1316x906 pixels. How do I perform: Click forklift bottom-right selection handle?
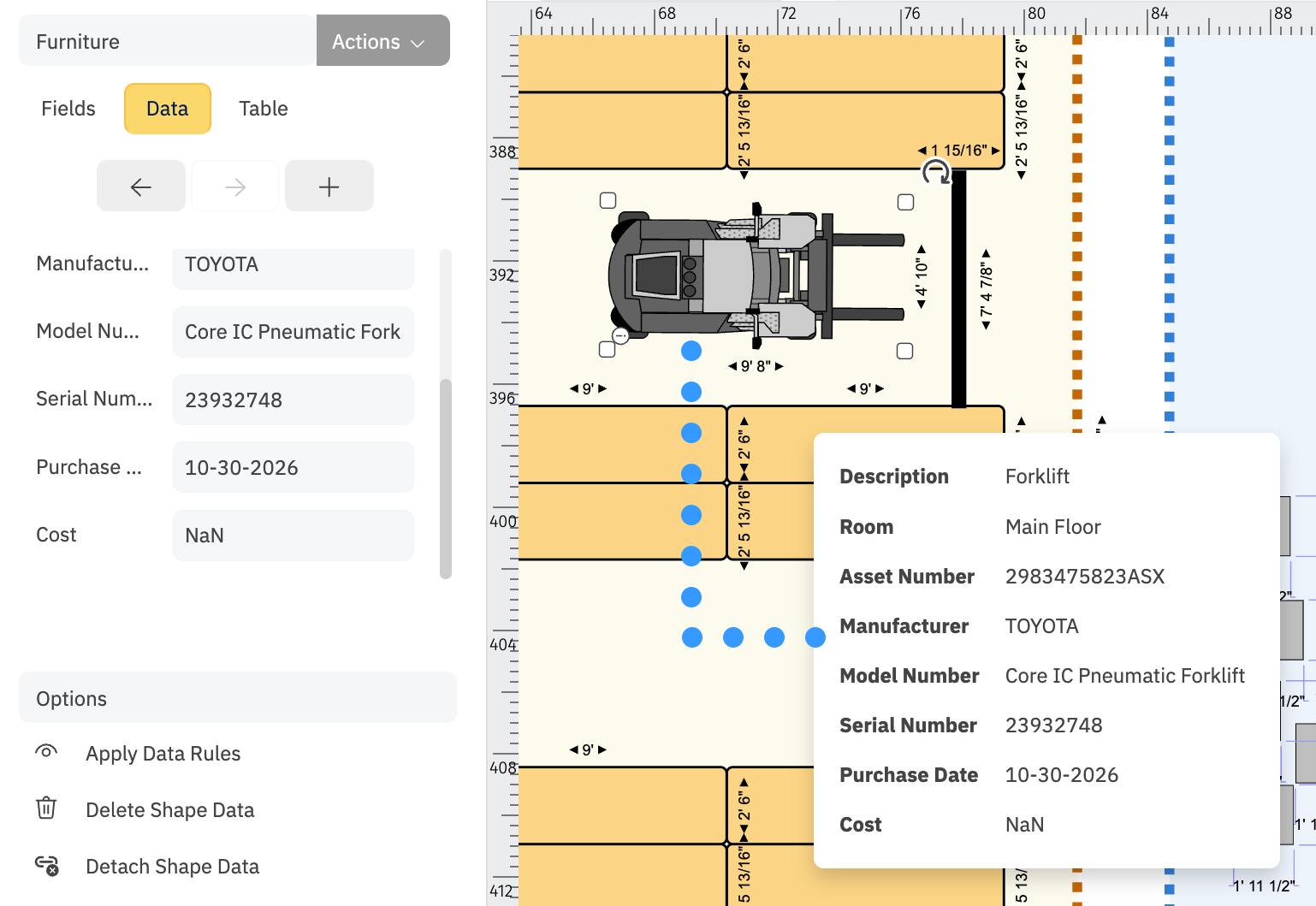(x=904, y=351)
